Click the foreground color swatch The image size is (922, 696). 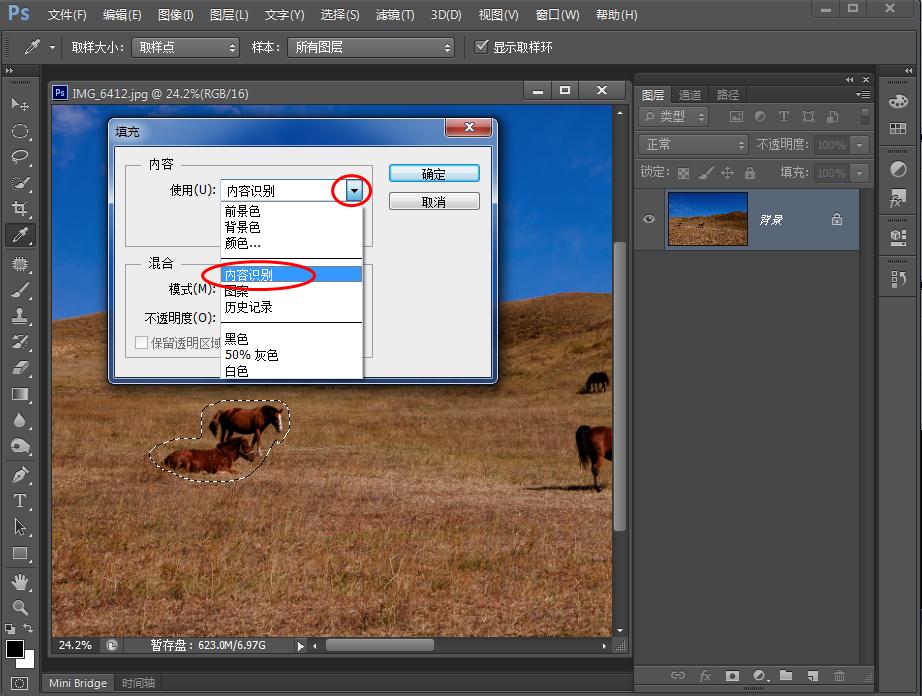(14, 649)
